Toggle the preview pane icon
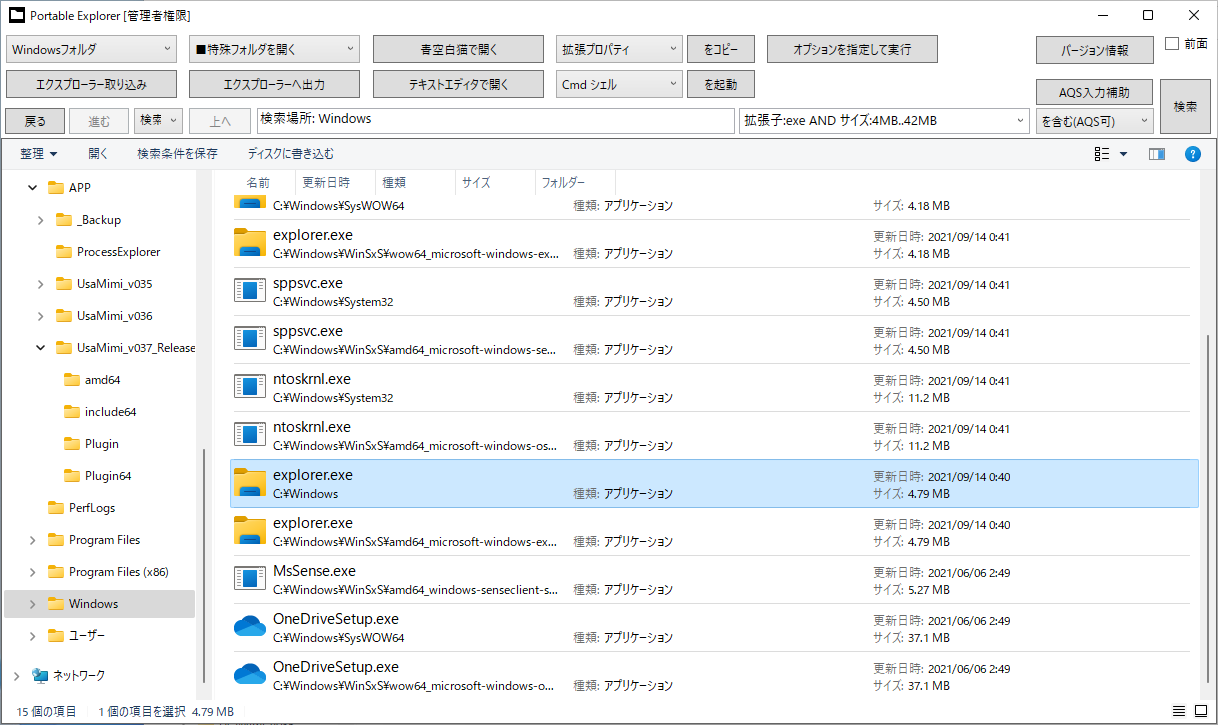 (1157, 154)
